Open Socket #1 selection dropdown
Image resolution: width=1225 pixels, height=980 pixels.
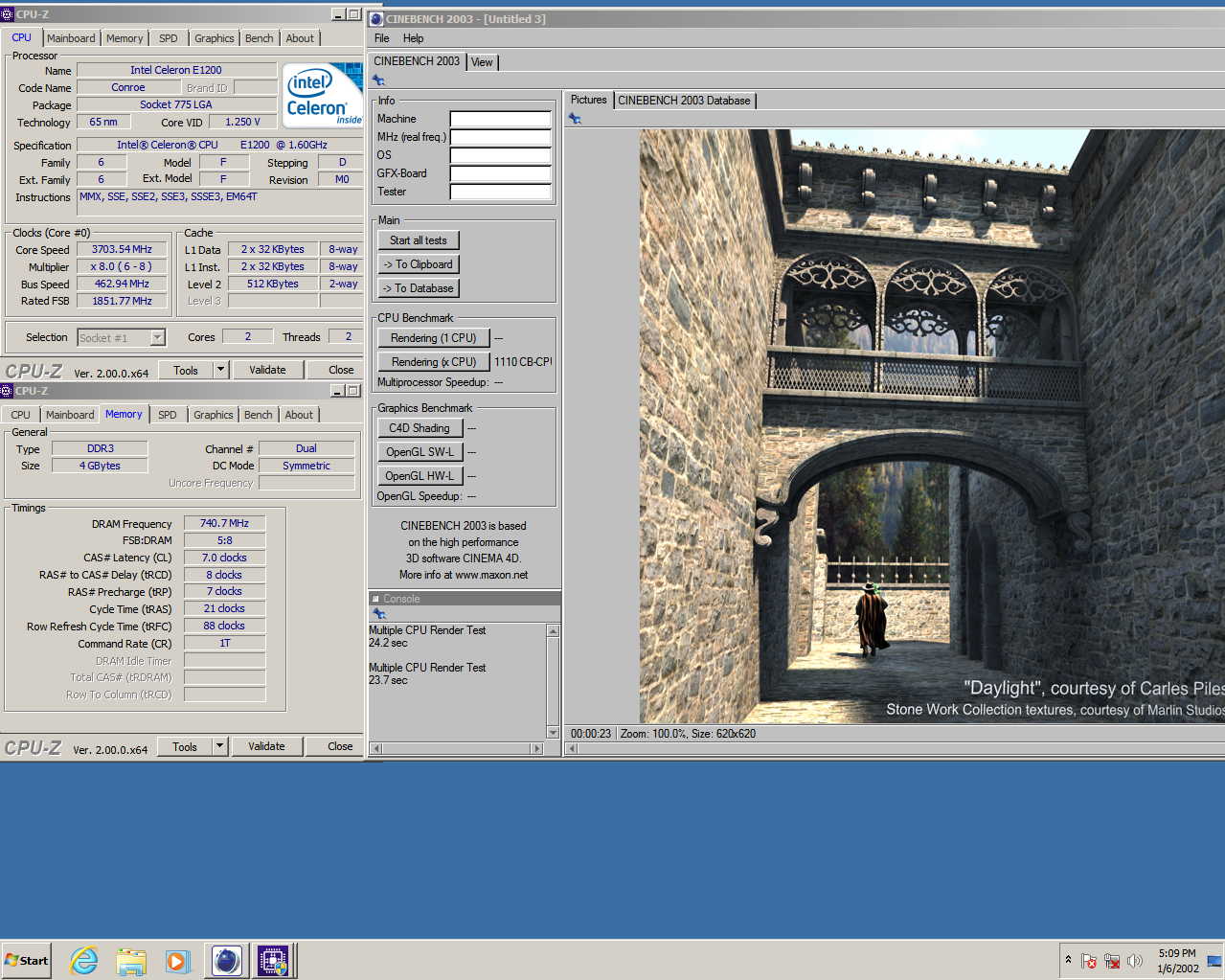pos(158,337)
